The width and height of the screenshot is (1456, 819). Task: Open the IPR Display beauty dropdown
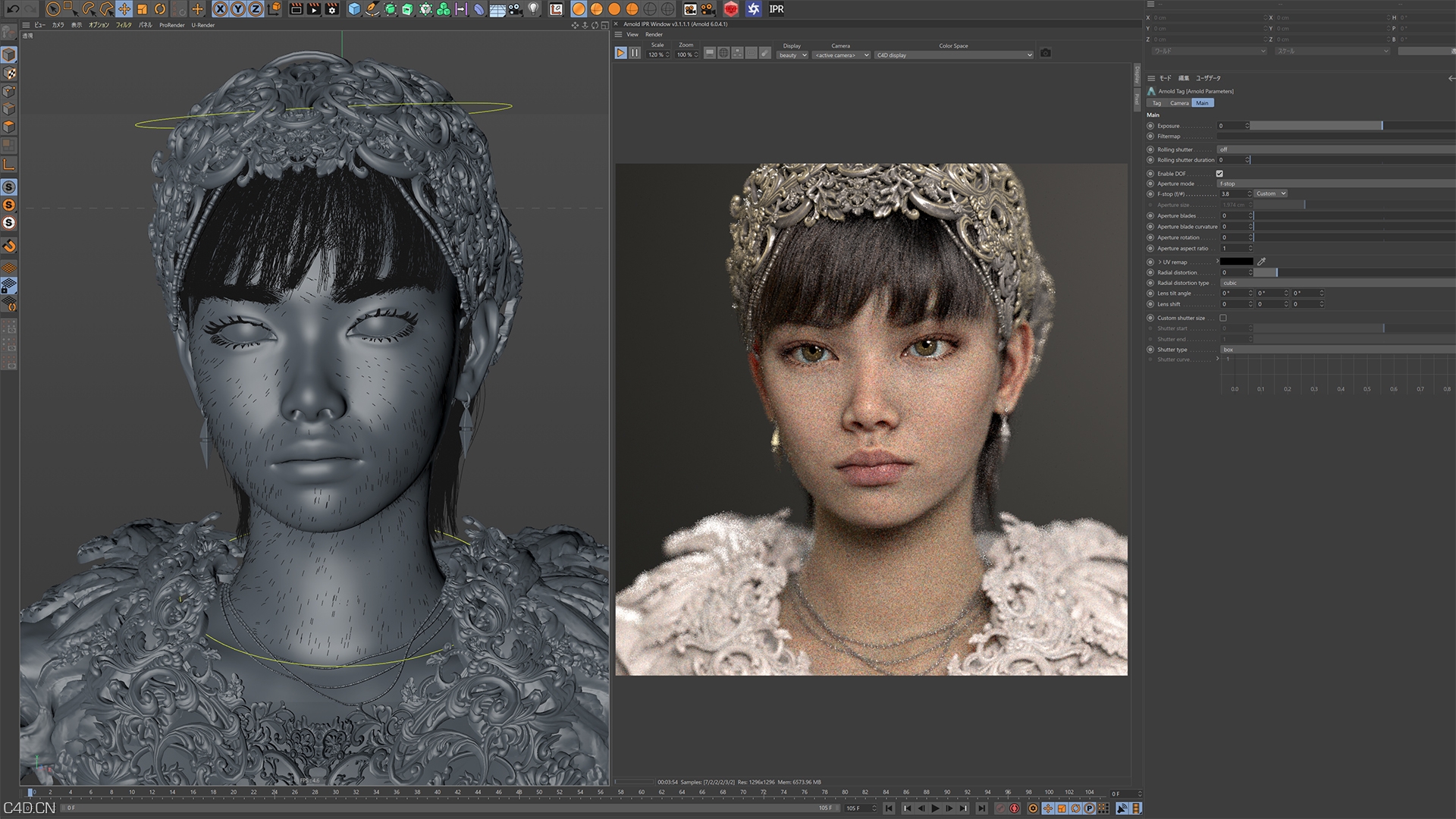[792, 55]
